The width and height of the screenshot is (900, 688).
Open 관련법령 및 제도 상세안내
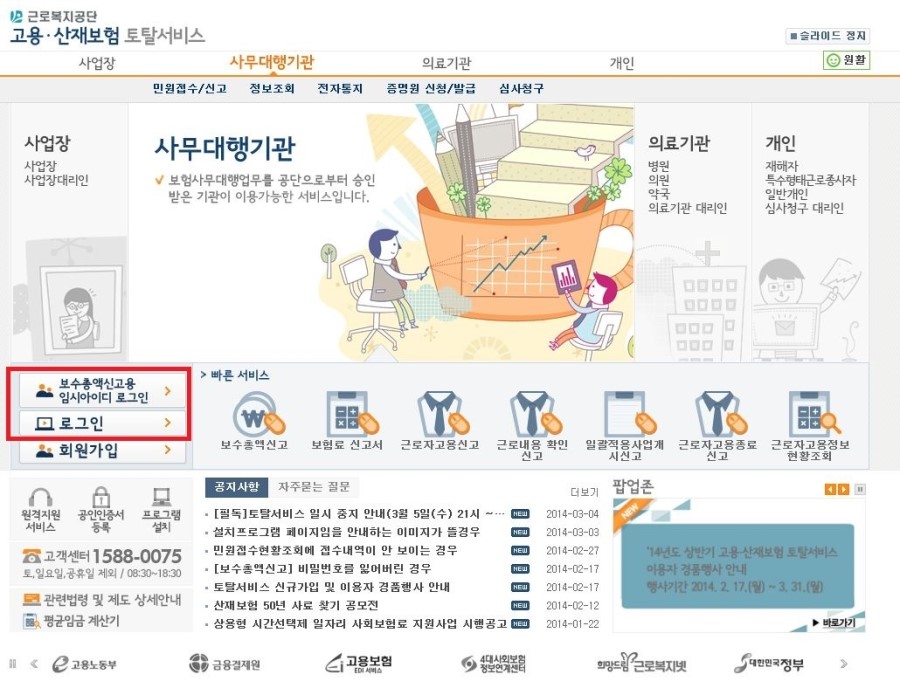[x=102, y=600]
